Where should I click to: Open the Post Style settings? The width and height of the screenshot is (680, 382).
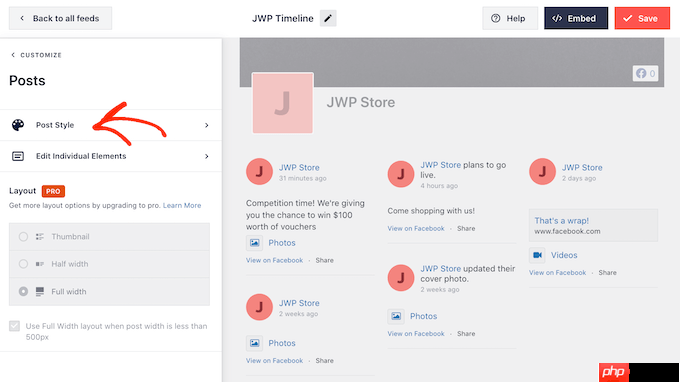[111, 125]
